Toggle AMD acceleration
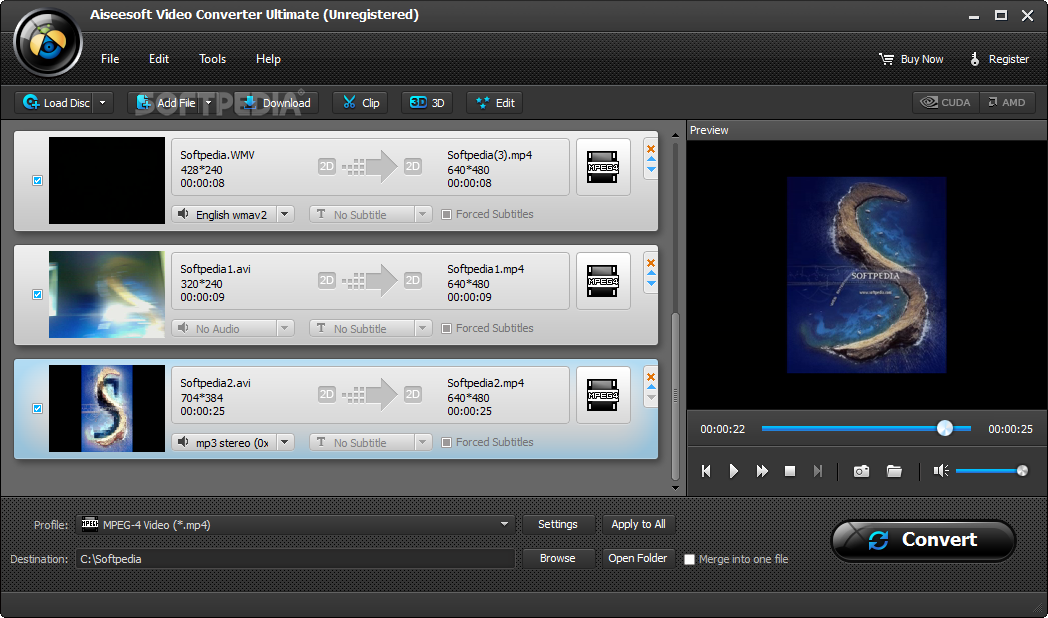The height and width of the screenshot is (618, 1048). (1007, 102)
